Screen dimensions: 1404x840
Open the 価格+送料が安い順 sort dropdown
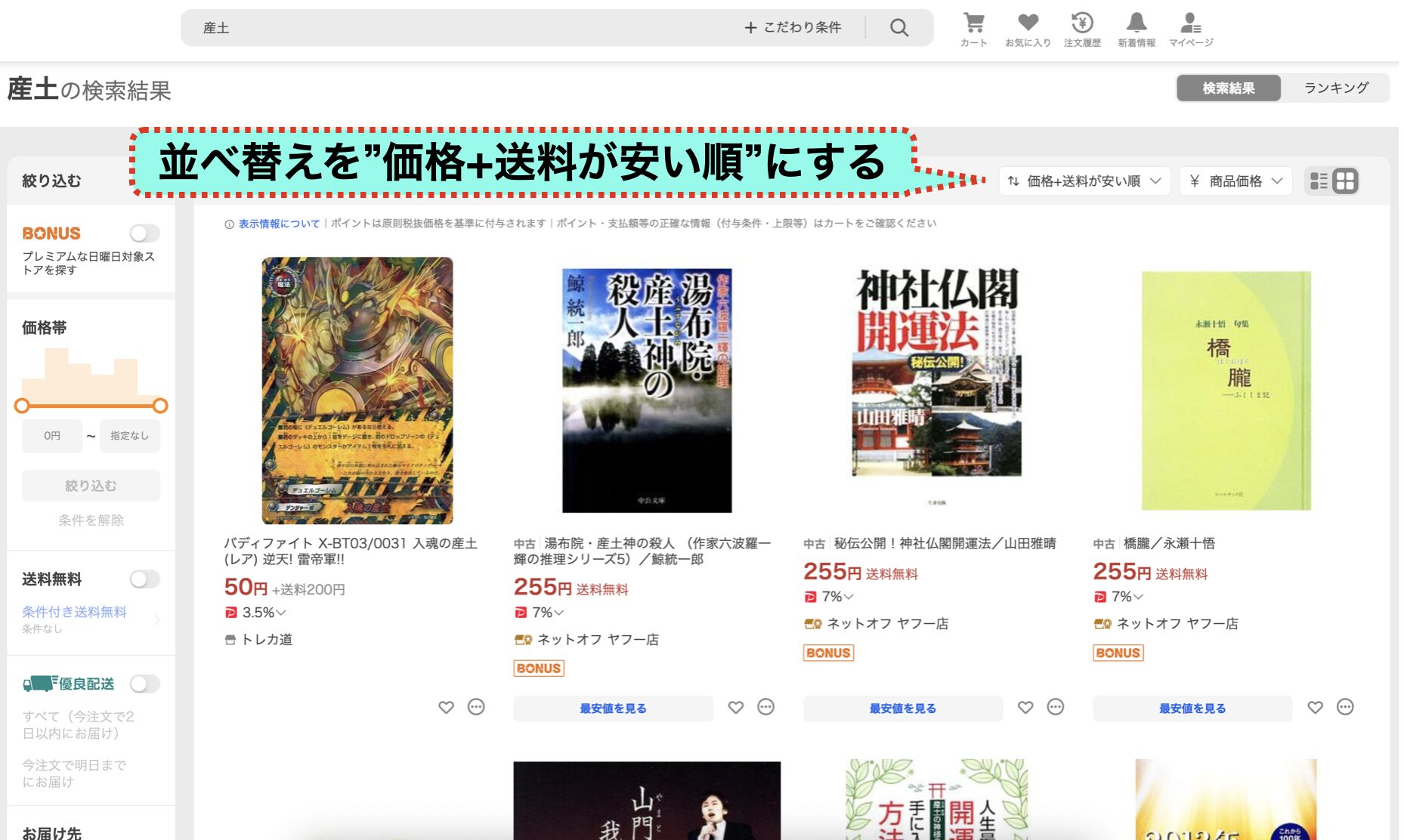coord(1084,181)
